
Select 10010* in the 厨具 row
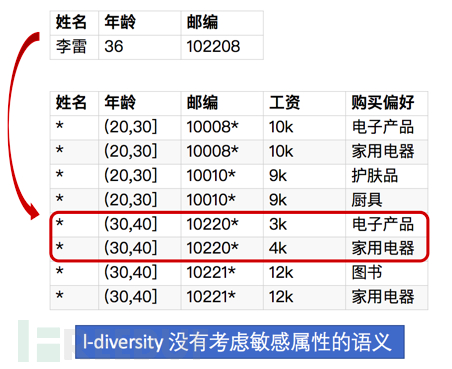222,200
